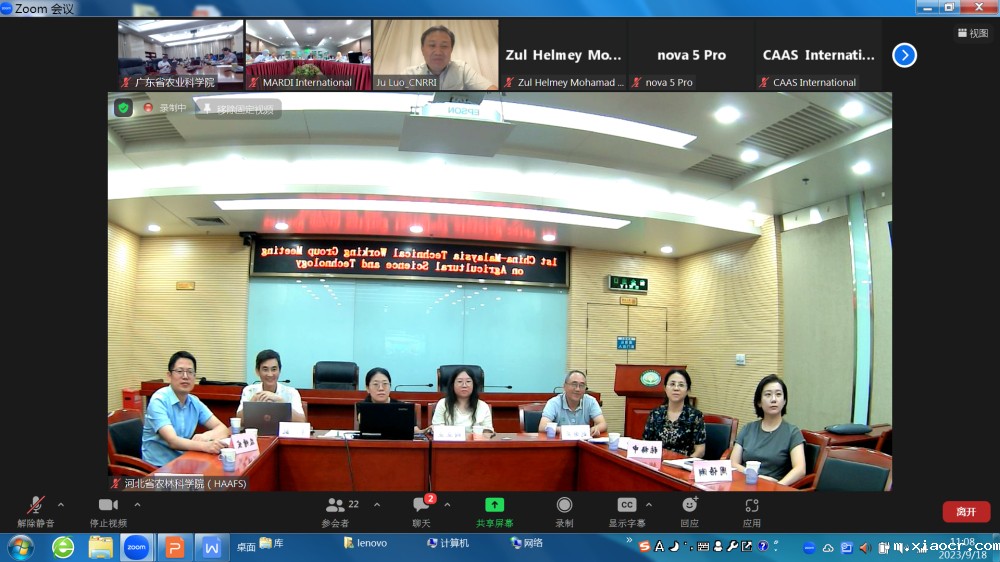
Task: Leave the meeting with 离开 button
Action: pyautogui.click(x=965, y=511)
